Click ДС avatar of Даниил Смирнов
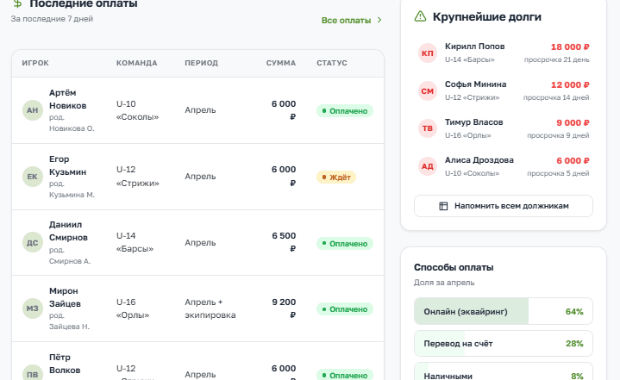Image resolution: width=620 pixels, height=380 pixels. coord(32,243)
